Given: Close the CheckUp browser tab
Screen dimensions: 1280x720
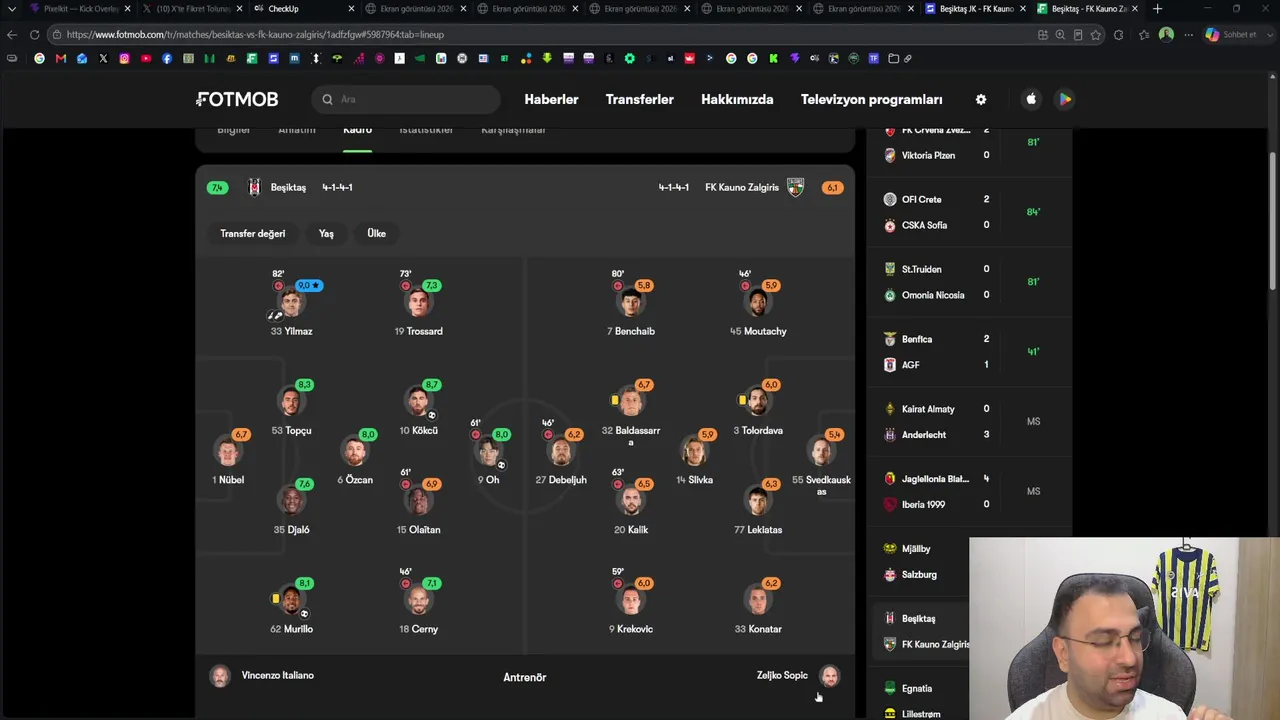Looking at the screenshot, I should coord(351,9).
